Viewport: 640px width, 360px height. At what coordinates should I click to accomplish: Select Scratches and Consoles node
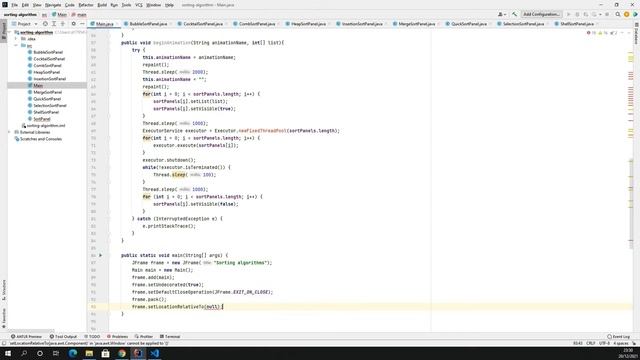(41, 139)
